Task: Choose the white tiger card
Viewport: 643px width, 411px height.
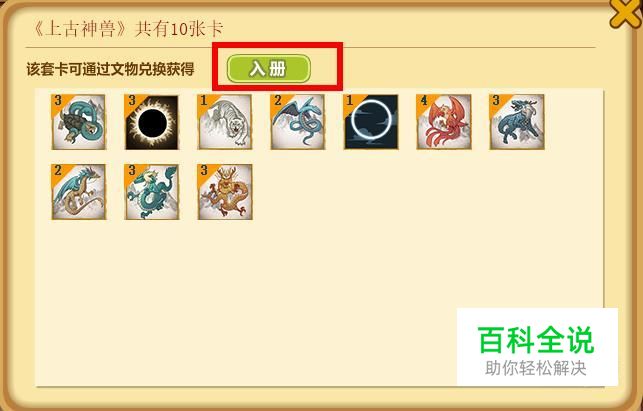Action: (x=225, y=122)
